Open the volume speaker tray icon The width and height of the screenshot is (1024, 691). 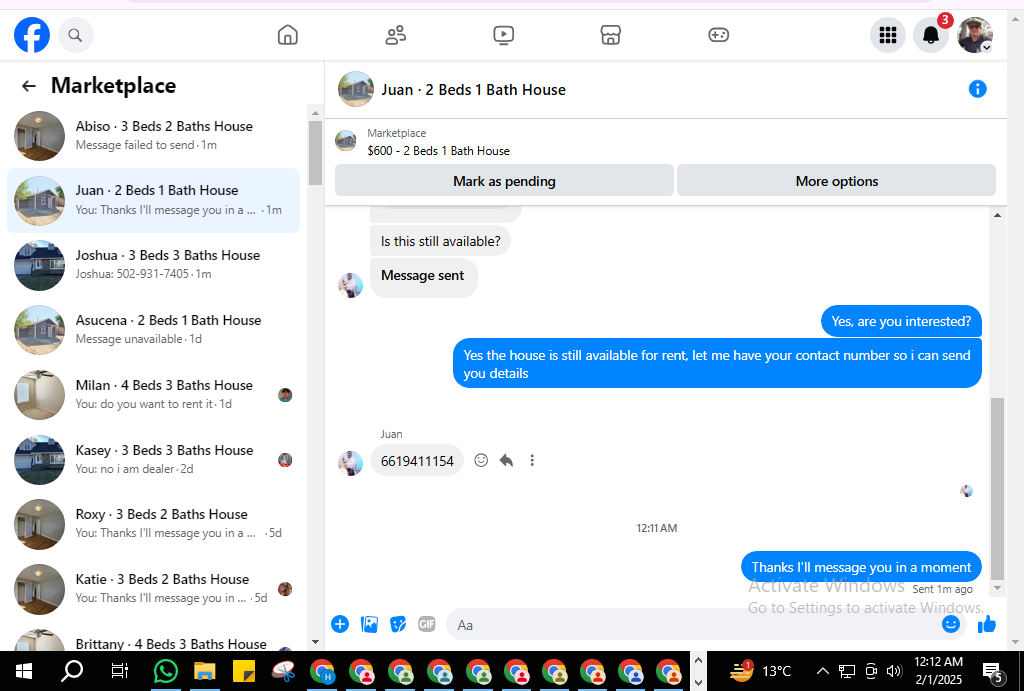click(894, 671)
